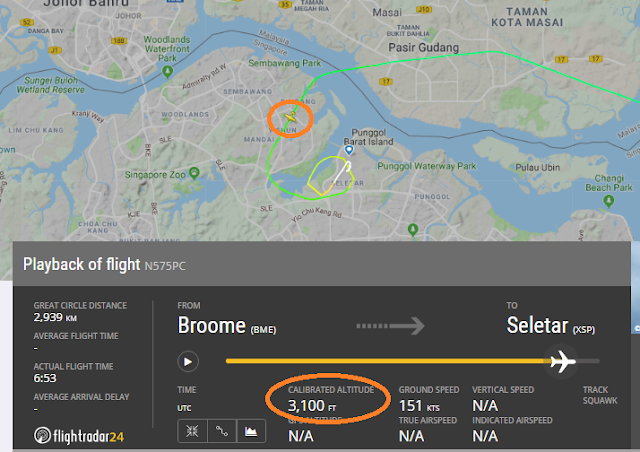Viewport: 640px width, 452px height.
Task: Click the yellow track loop near Seletar
Action: [x=331, y=176]
